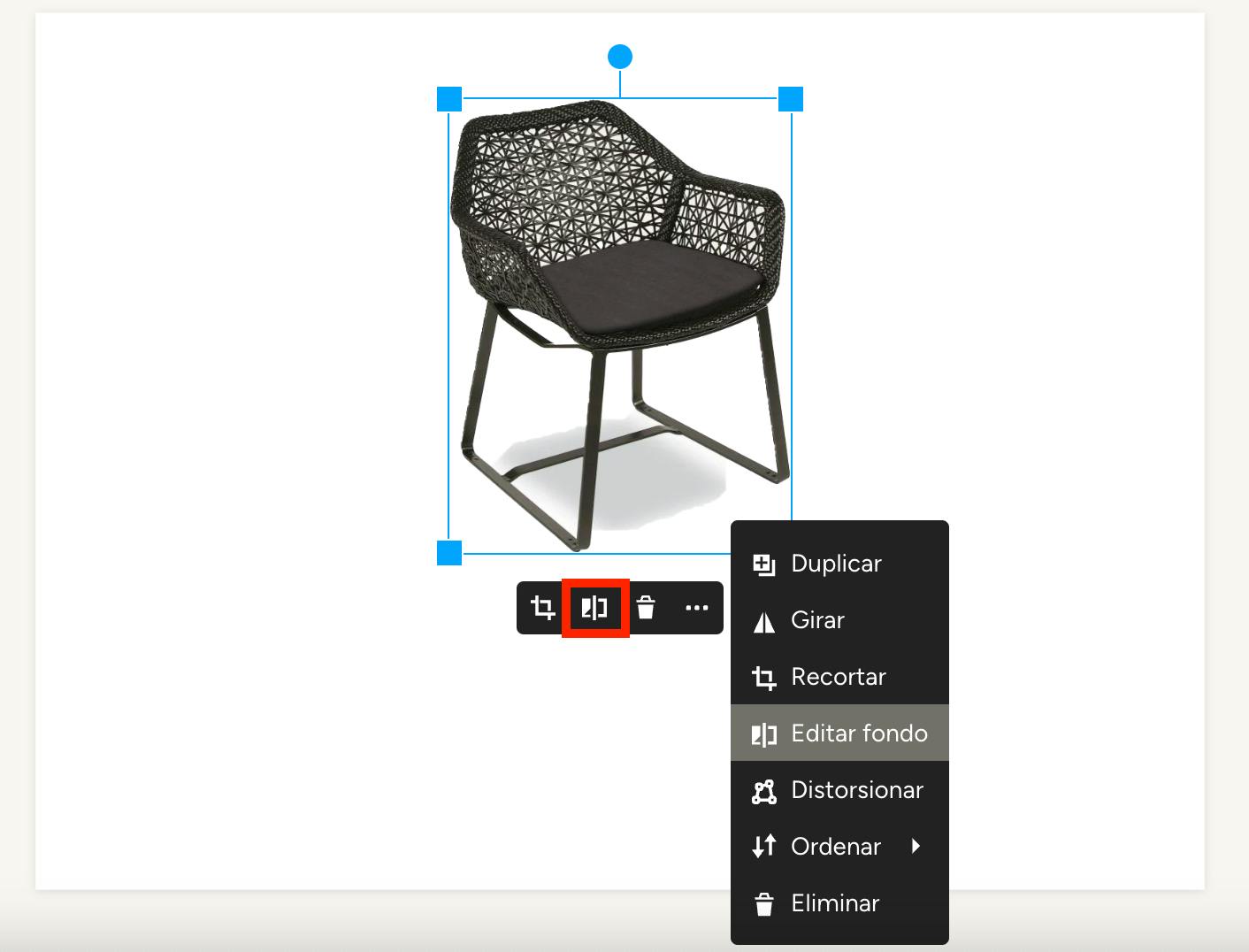This screenshot has width=1249, height=952.
Task: Click the crop icon in floating toolbar
Action: tap(542, 608)
